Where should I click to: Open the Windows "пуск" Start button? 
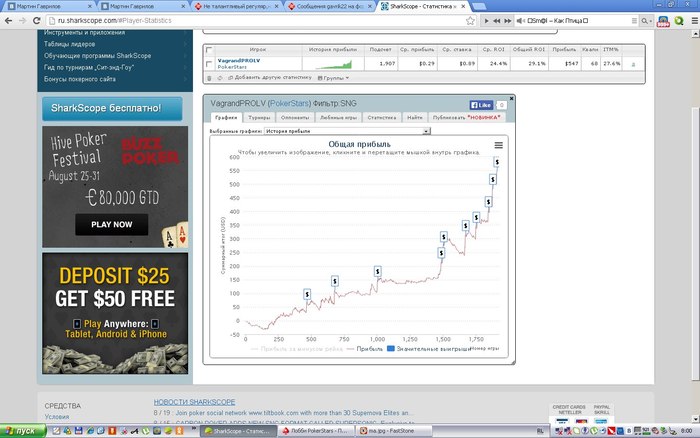click(x=23, y=431)
